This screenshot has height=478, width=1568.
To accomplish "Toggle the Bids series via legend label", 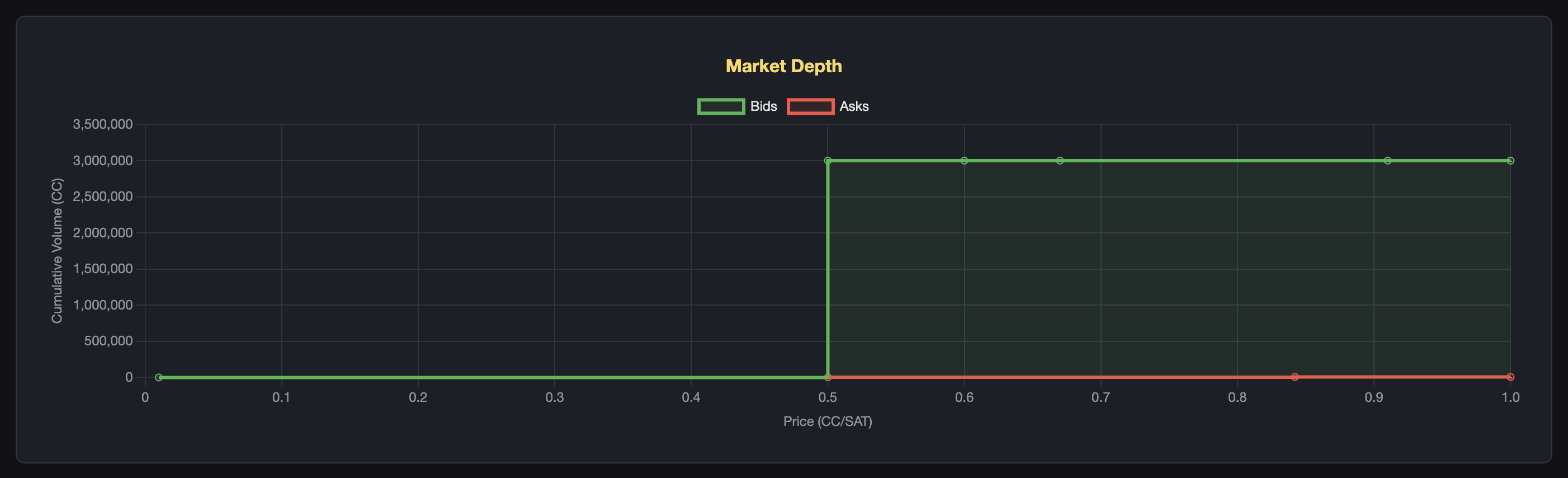I will coord(763,106).
